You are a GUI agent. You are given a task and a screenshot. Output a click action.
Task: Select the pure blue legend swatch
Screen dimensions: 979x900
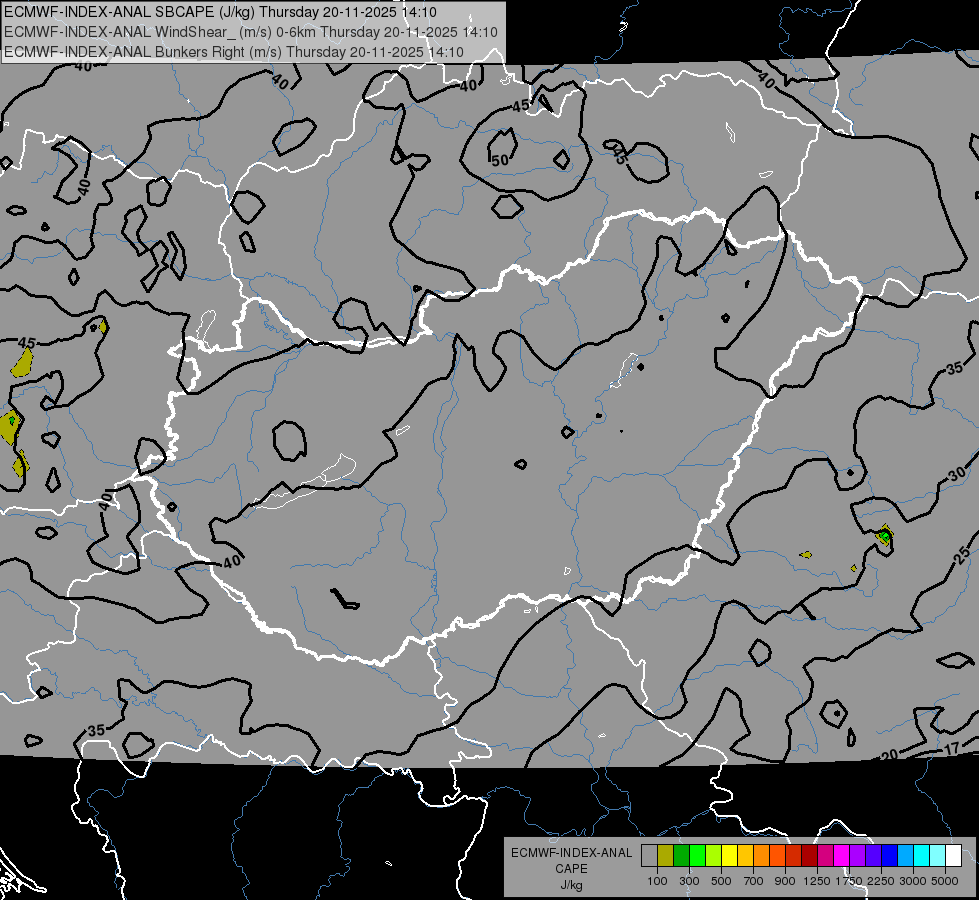coord(890,856)
